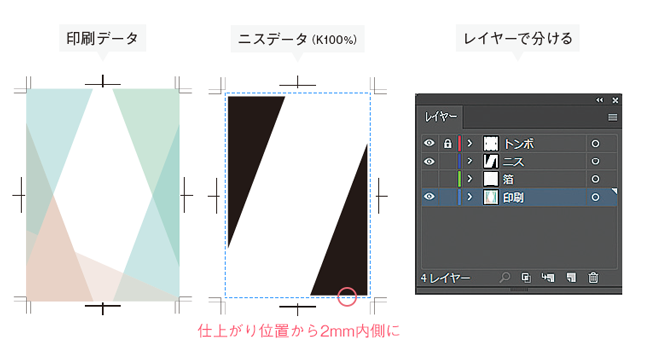Collapse panel with double arrow icon
This screenshot has width=650, height=360.
(x=599, y=100)
